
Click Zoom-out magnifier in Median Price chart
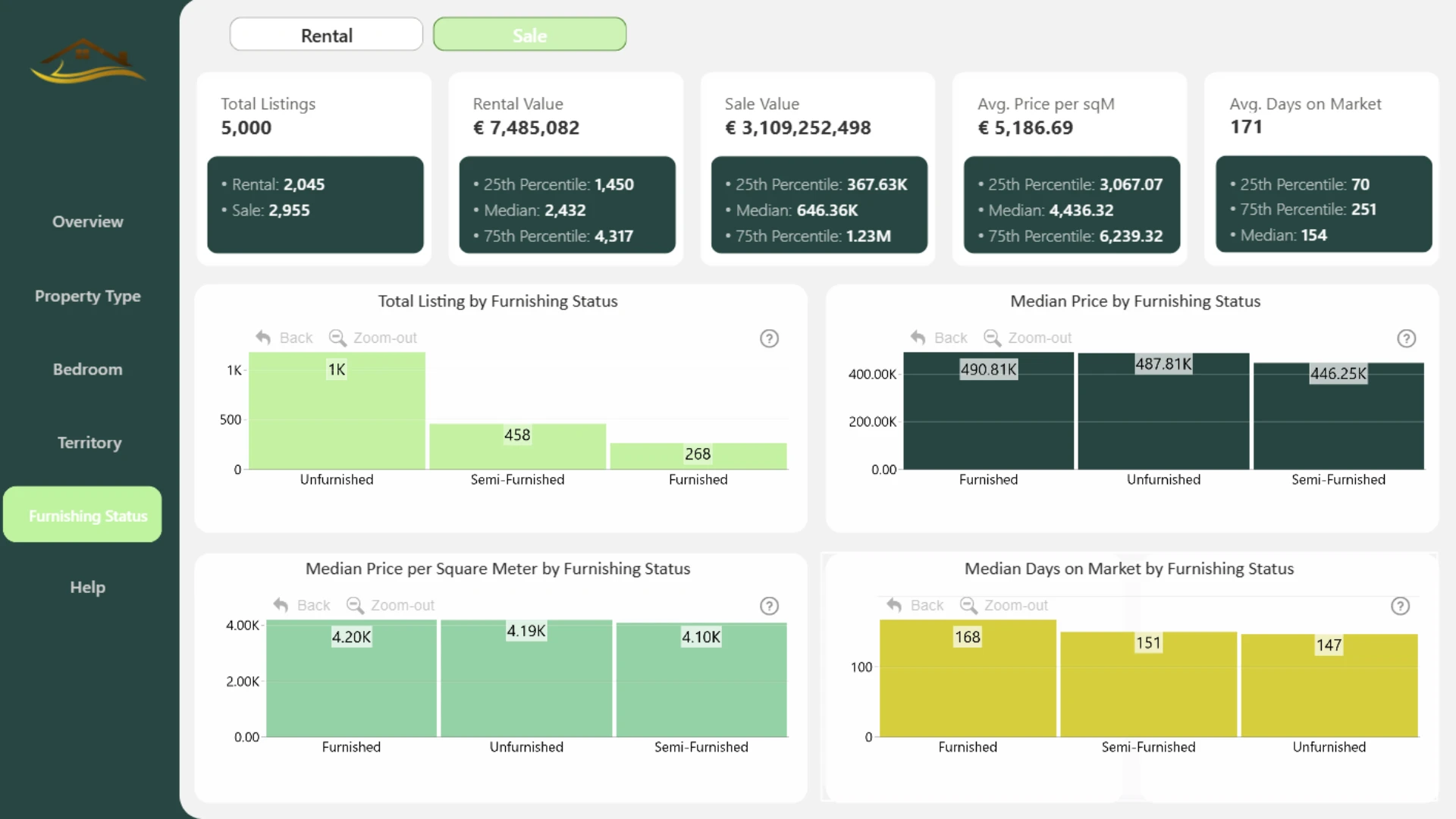click(992, 337)
